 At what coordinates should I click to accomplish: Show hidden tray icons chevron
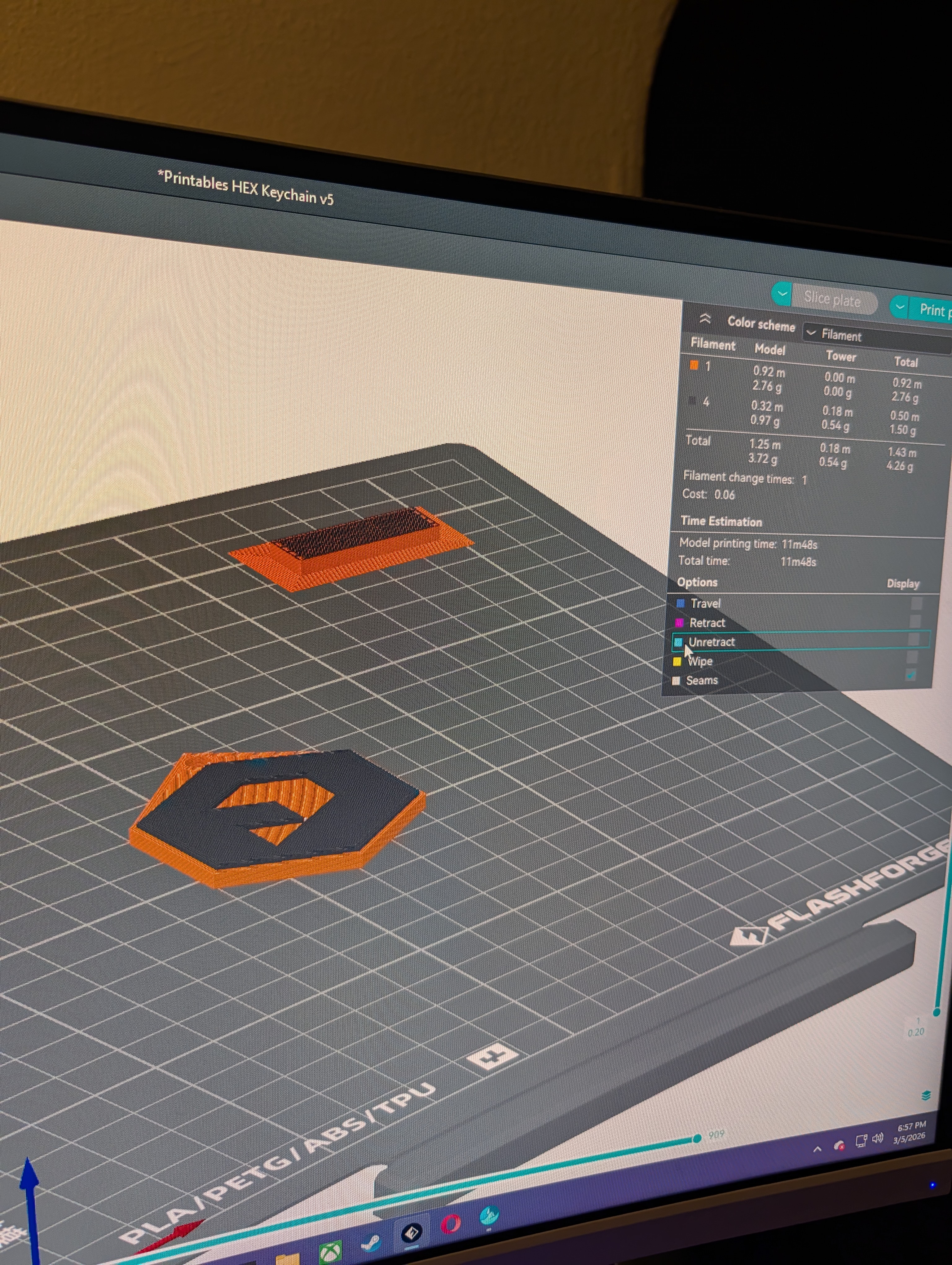[817, 1149]
